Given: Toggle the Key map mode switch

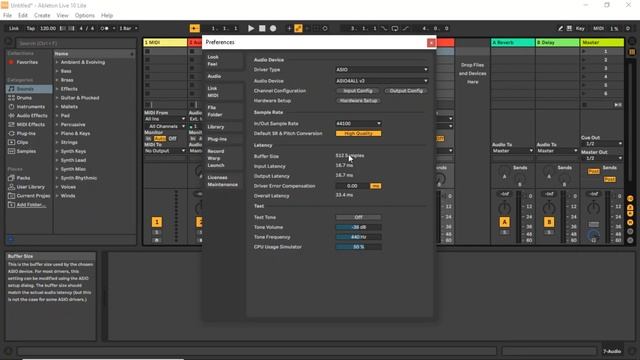Looking at the screenshot, I should pyautogui.click(x=580, y=29).
